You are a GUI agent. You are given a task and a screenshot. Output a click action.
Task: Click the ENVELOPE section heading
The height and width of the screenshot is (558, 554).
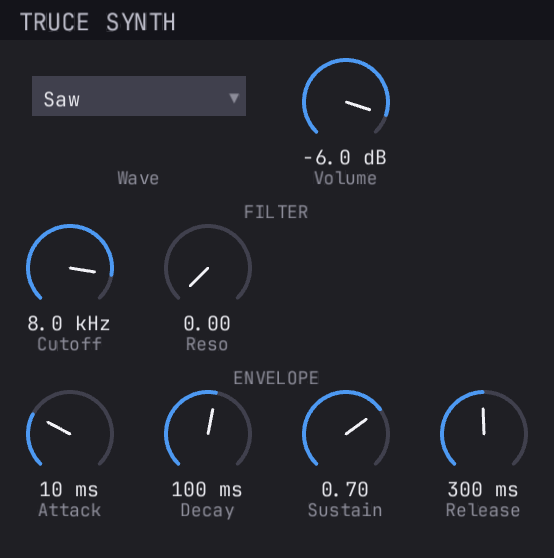[276, 378]
